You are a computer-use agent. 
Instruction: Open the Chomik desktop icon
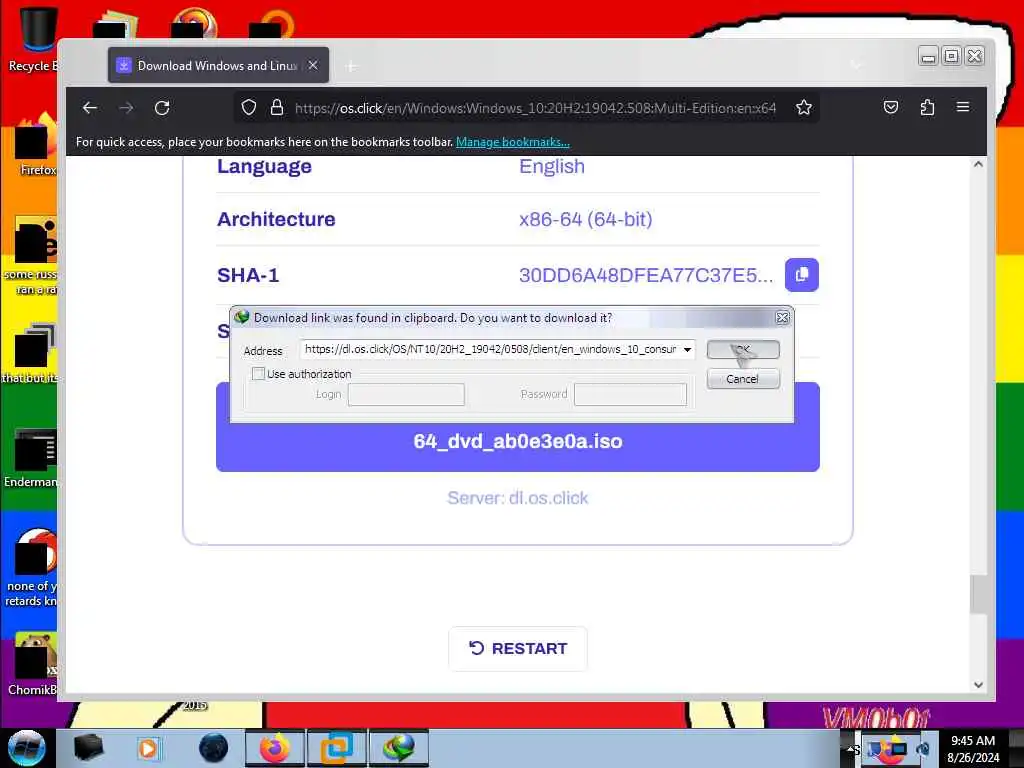[x=33, y=664]
